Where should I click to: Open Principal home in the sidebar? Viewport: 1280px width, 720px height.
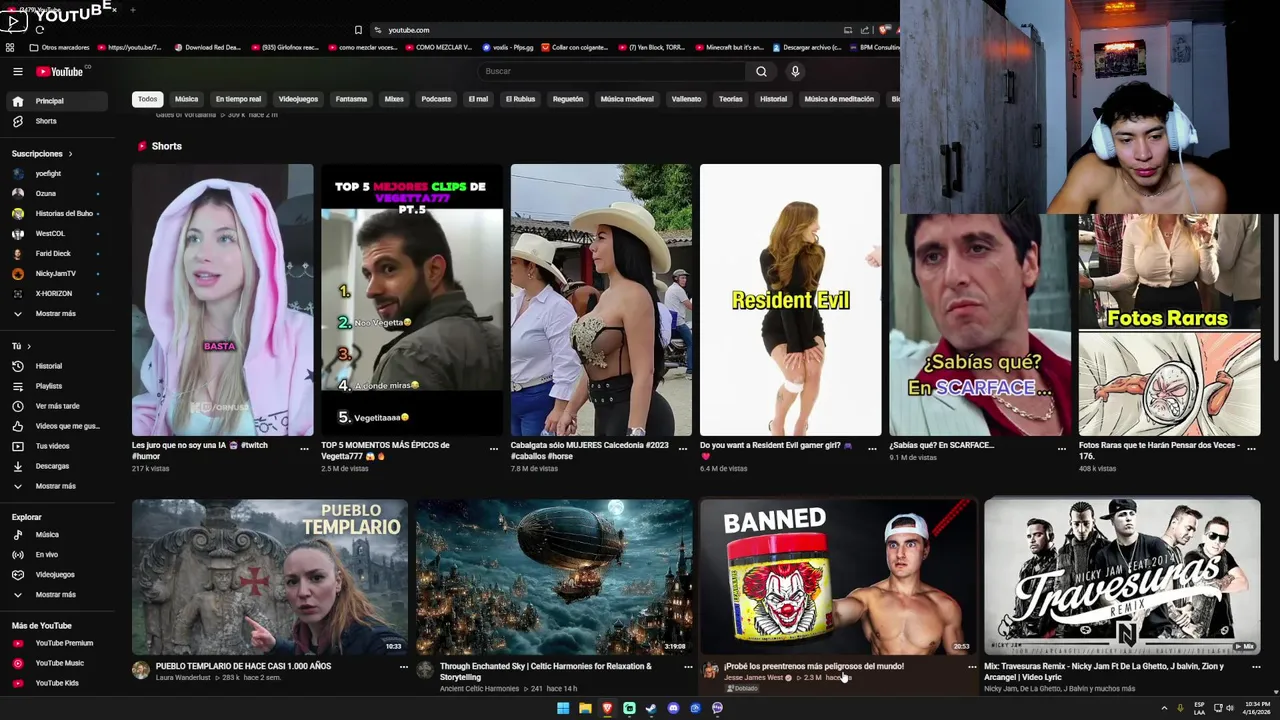55,101
